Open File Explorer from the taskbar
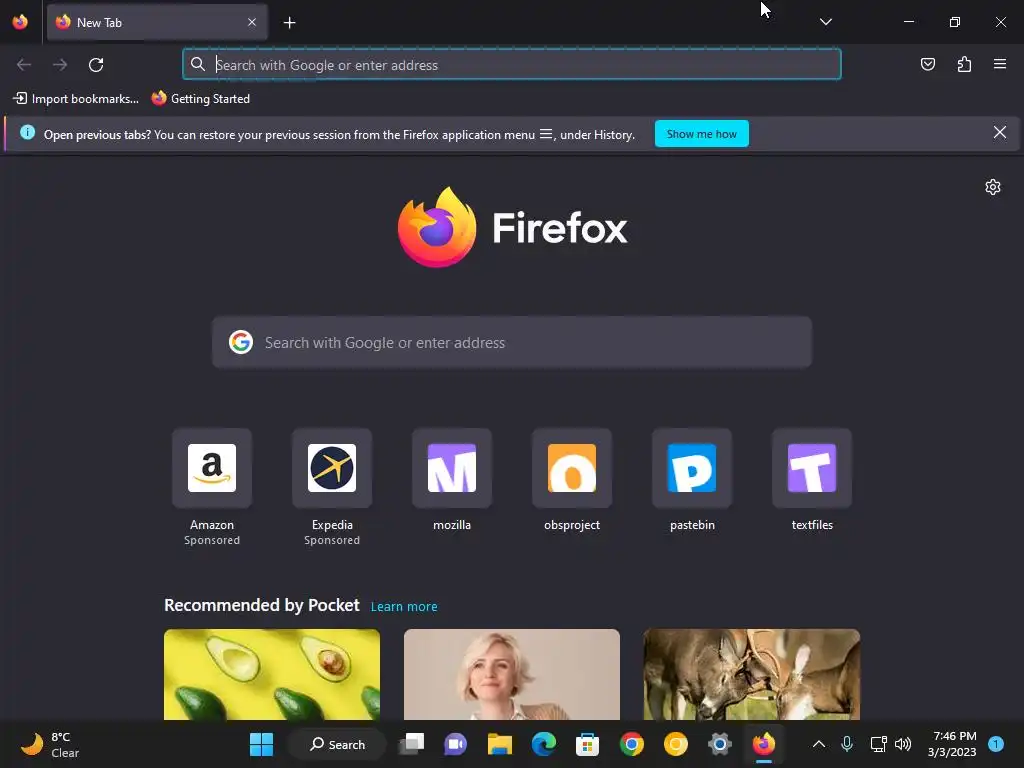This screenshot has height=768, width=1024. [500, 744]
